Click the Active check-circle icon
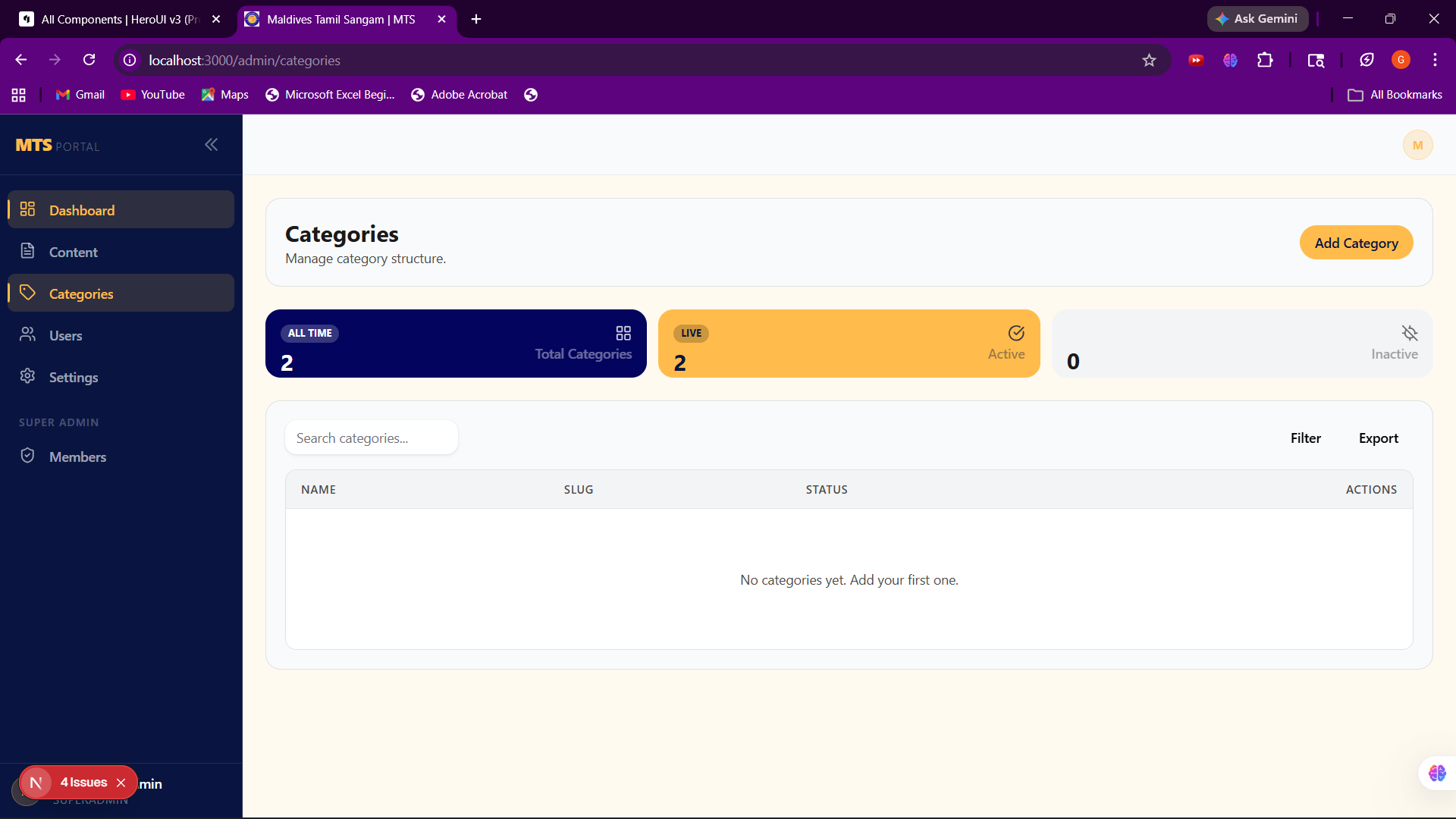1456x819 pixels. click(1016, 334)
